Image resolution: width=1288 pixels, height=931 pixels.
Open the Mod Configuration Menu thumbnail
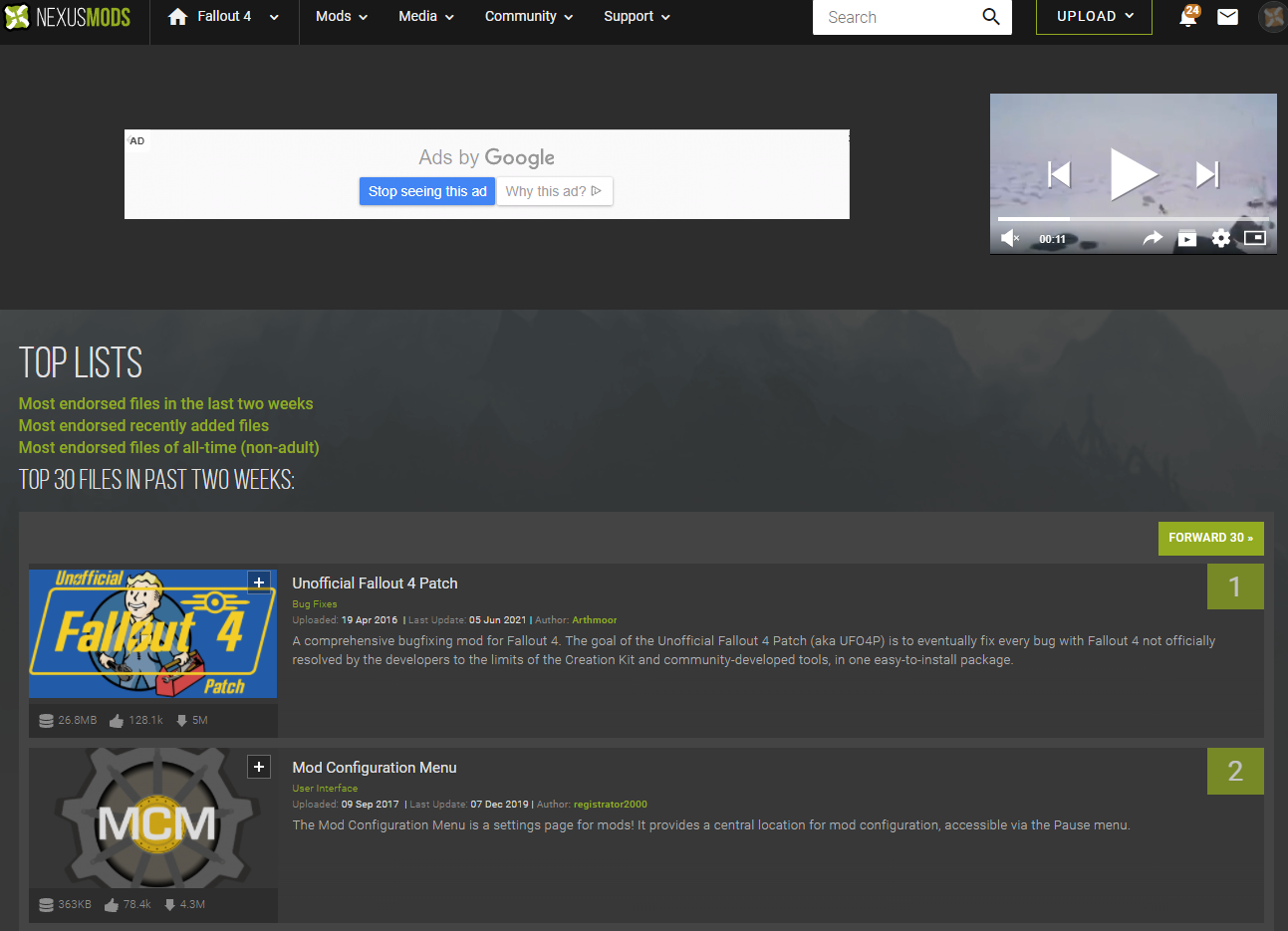coord(152,817)
